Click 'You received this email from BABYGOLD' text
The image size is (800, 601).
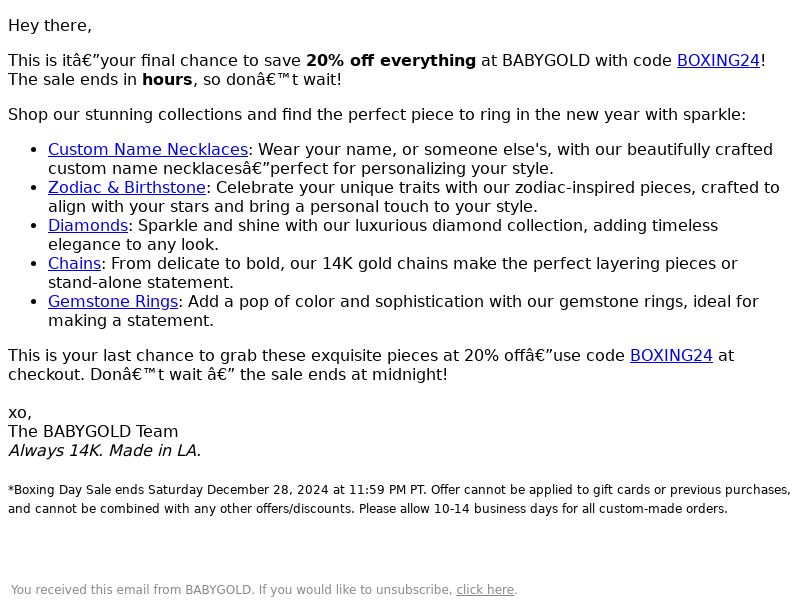click(131, 590)
